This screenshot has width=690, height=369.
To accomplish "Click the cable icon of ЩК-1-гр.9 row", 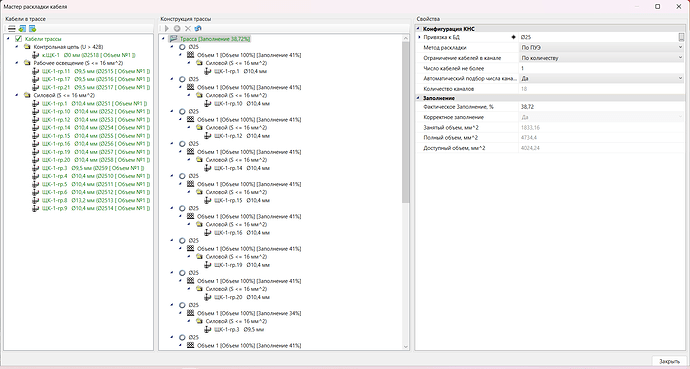I will (36, 208).
